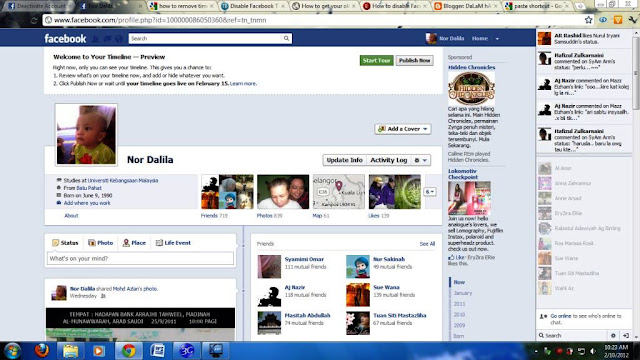Click Nor Dalila profile picture
The width and height of the screenshot is (640, 360).
pyautogui.click(x=86, y=135)
